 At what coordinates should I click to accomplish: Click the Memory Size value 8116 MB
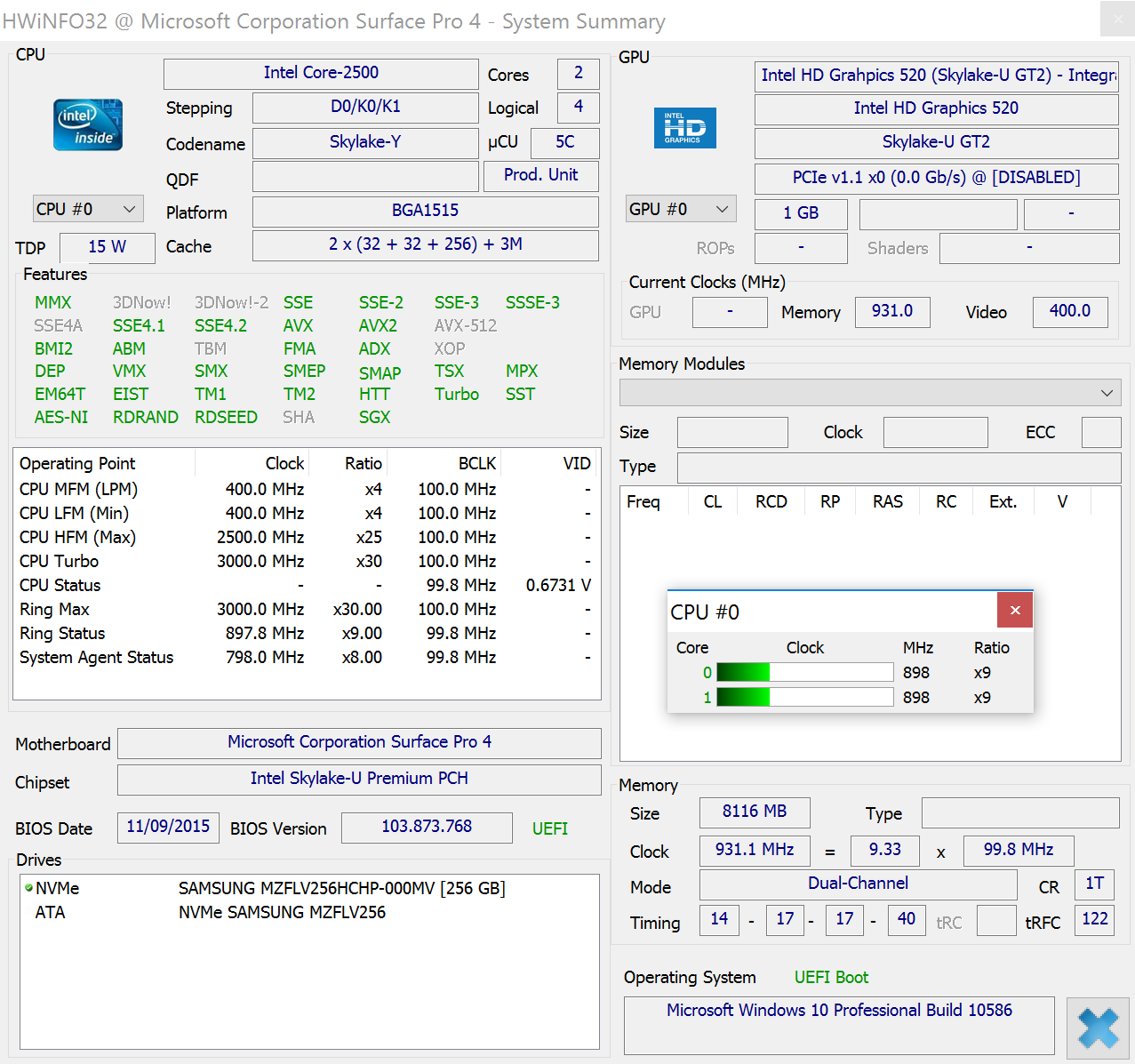click(x=755, y=812)
